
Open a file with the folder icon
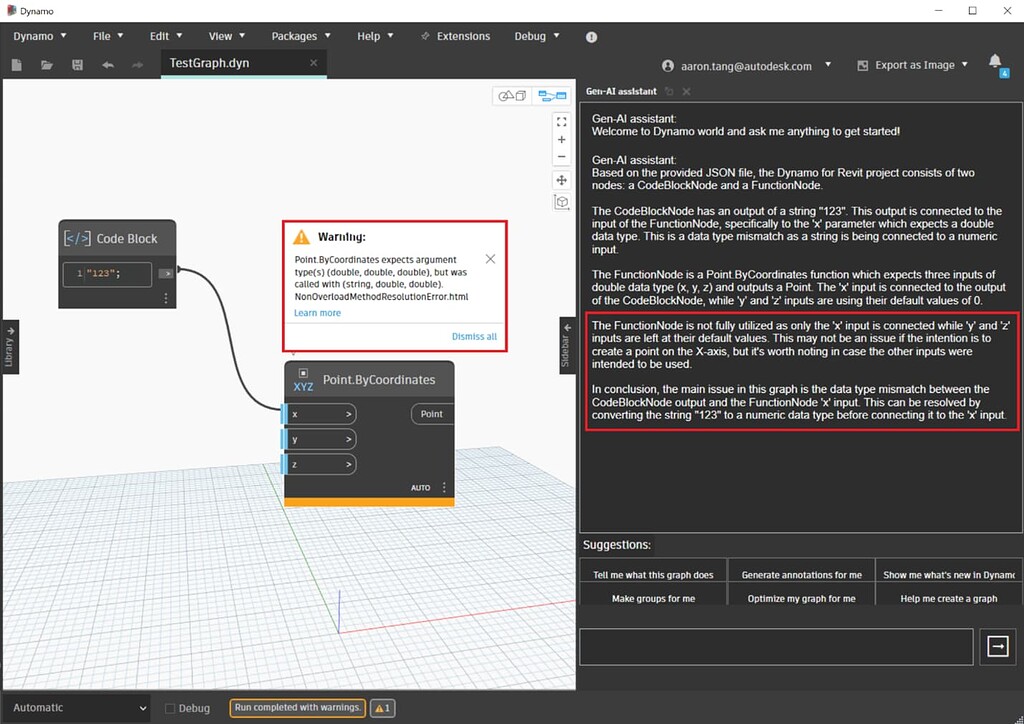coord(46,64)
